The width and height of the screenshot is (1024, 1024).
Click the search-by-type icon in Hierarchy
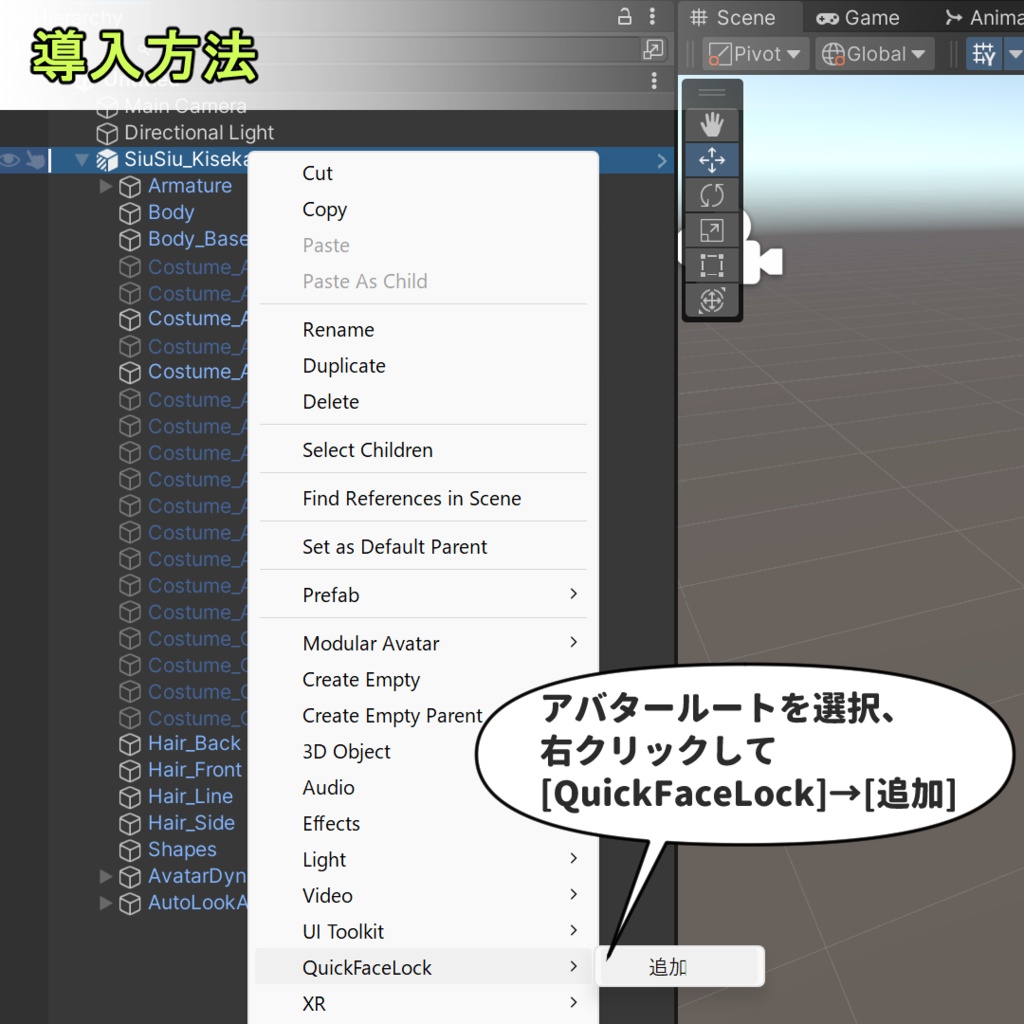click(653, 49)
